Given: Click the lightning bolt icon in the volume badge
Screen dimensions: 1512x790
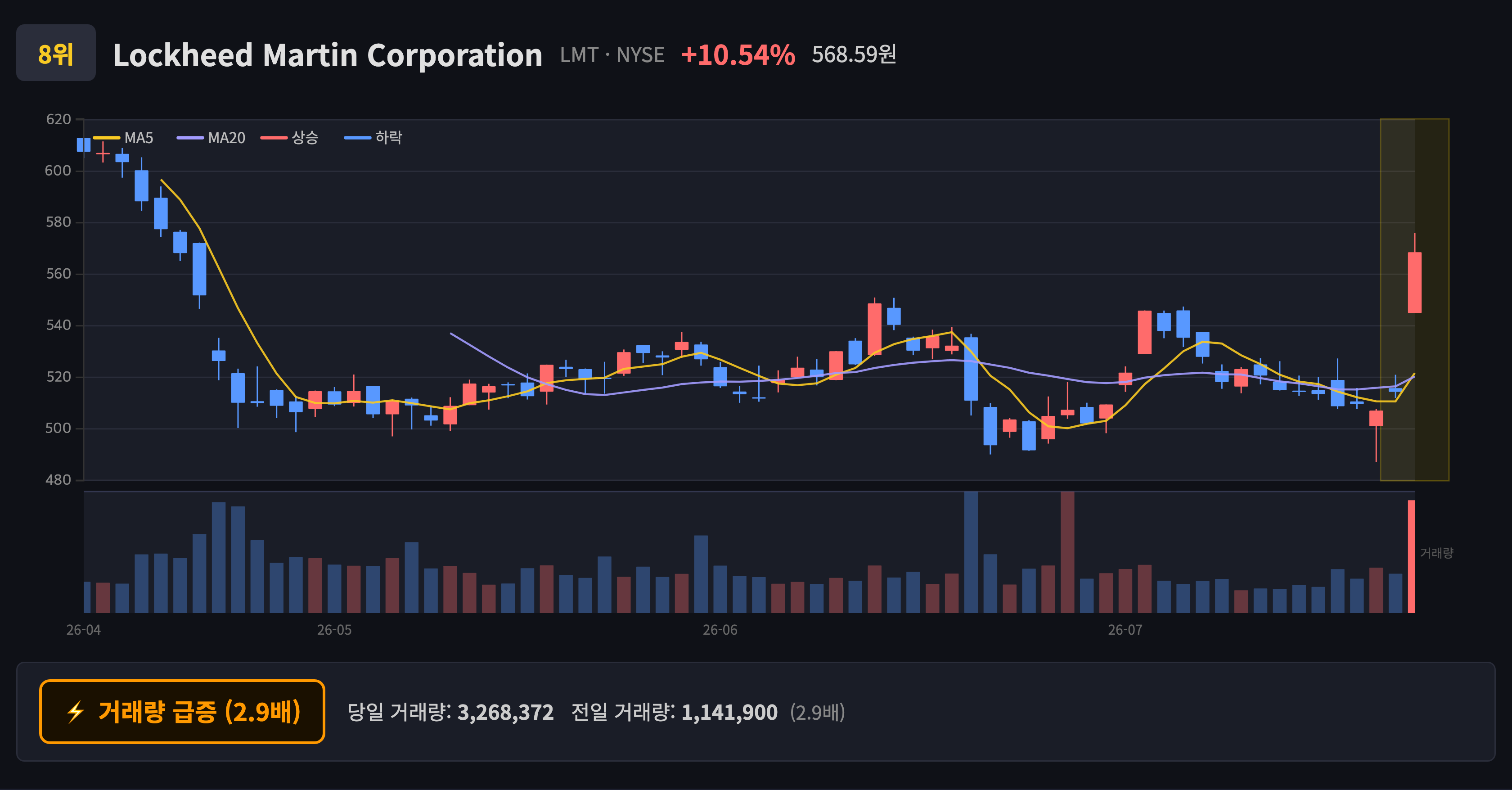Looking at the screenshot, I should point(75,712).
